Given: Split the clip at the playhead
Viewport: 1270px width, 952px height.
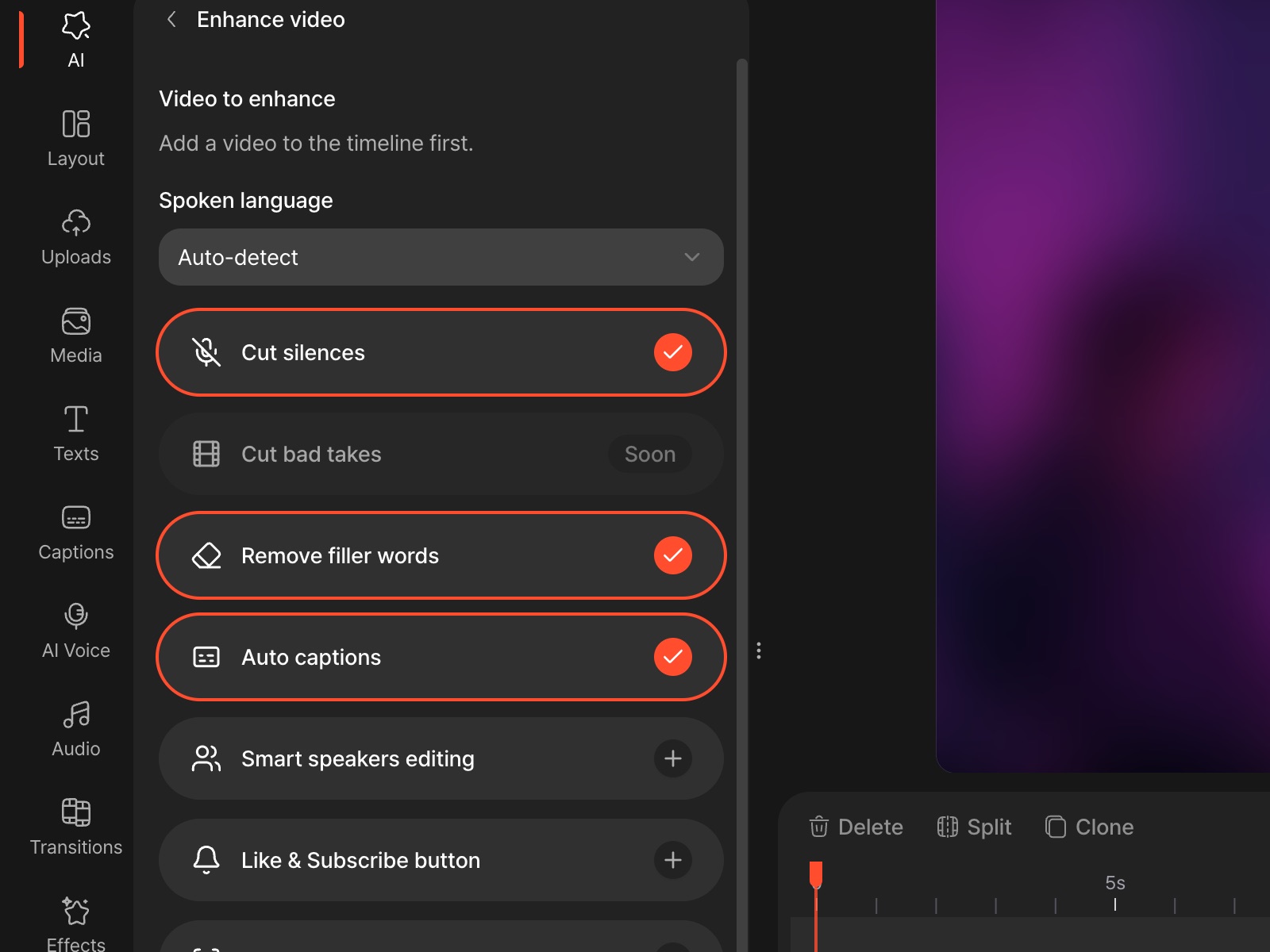Looking at the screenshot, I should pyautogui.click(x=974, y=827).
